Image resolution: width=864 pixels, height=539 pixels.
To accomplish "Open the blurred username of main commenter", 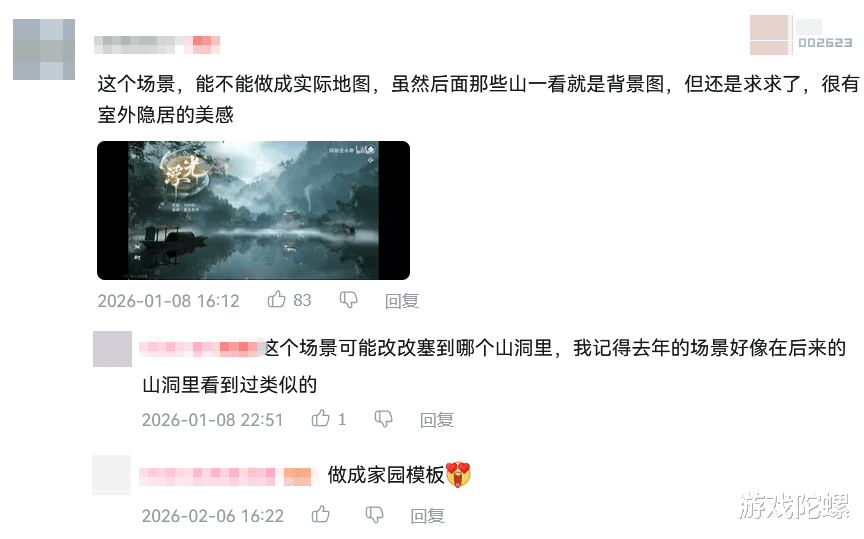I will (x=157, y=45).
